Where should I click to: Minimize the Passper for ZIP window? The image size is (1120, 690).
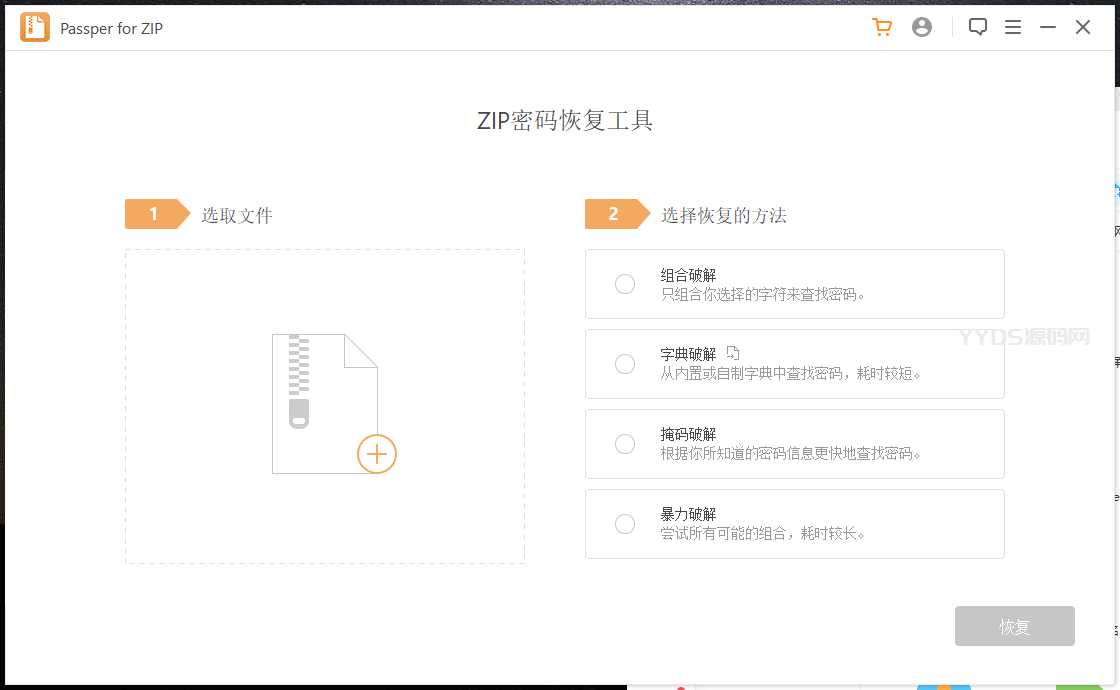coord(1048,28)
